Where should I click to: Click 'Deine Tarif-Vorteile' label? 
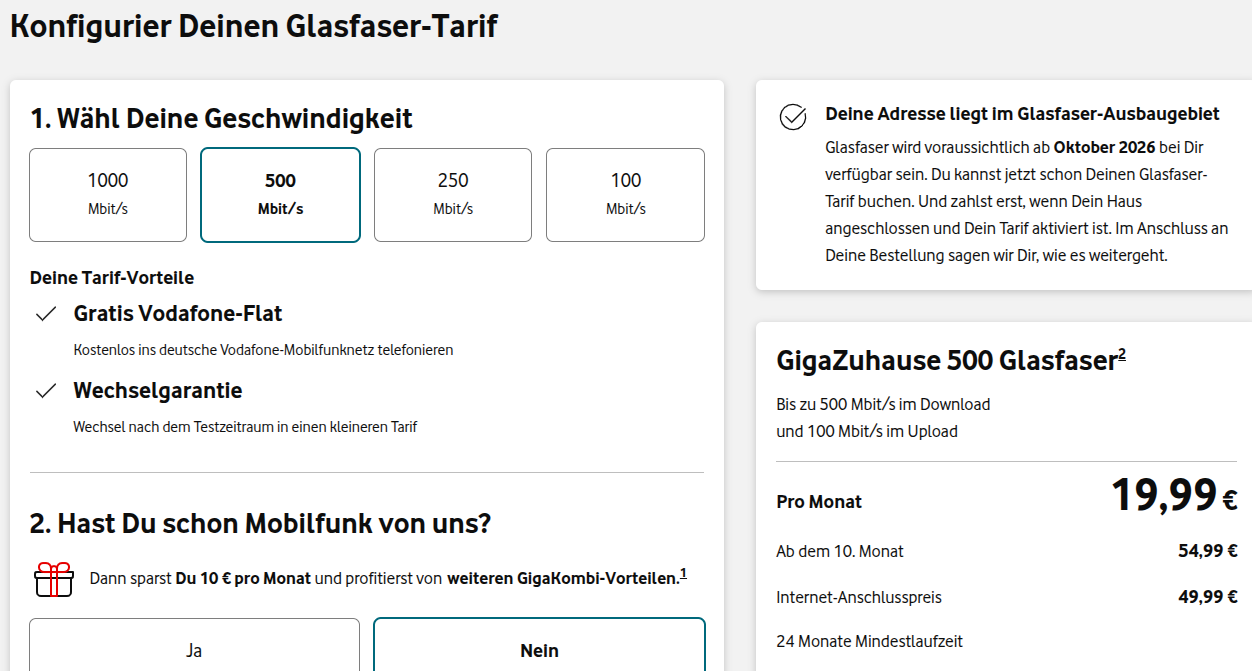pyautogui.click(x=112, y=278)
